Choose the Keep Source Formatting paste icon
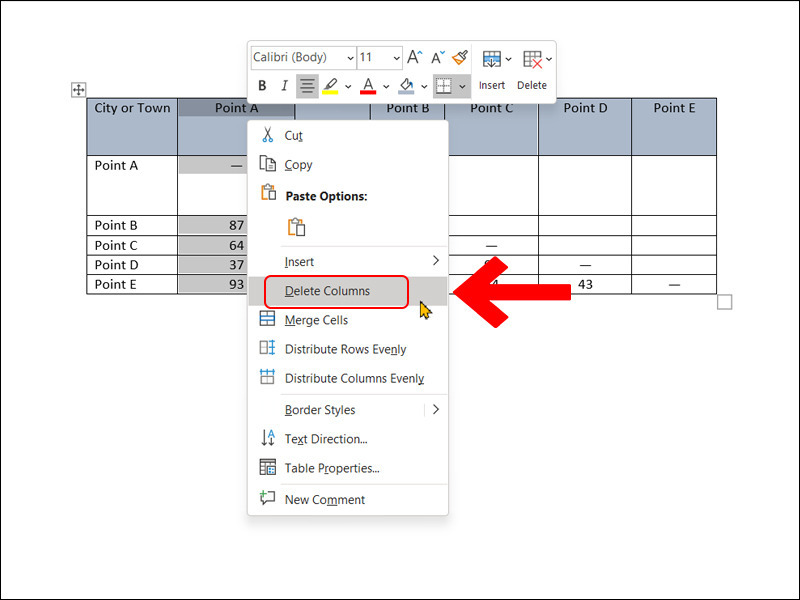 [x=297, y=227]
